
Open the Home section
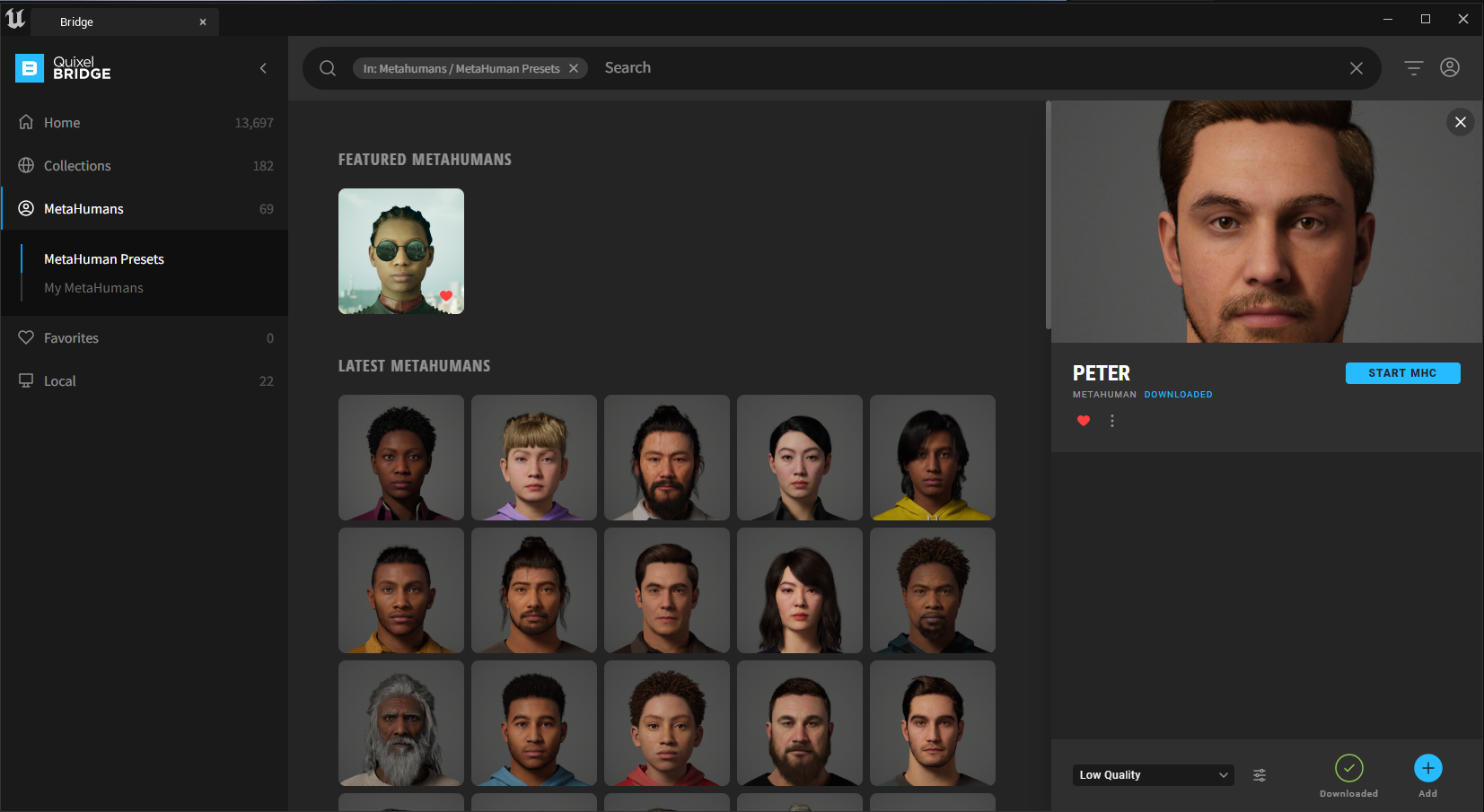pos(145,123)
